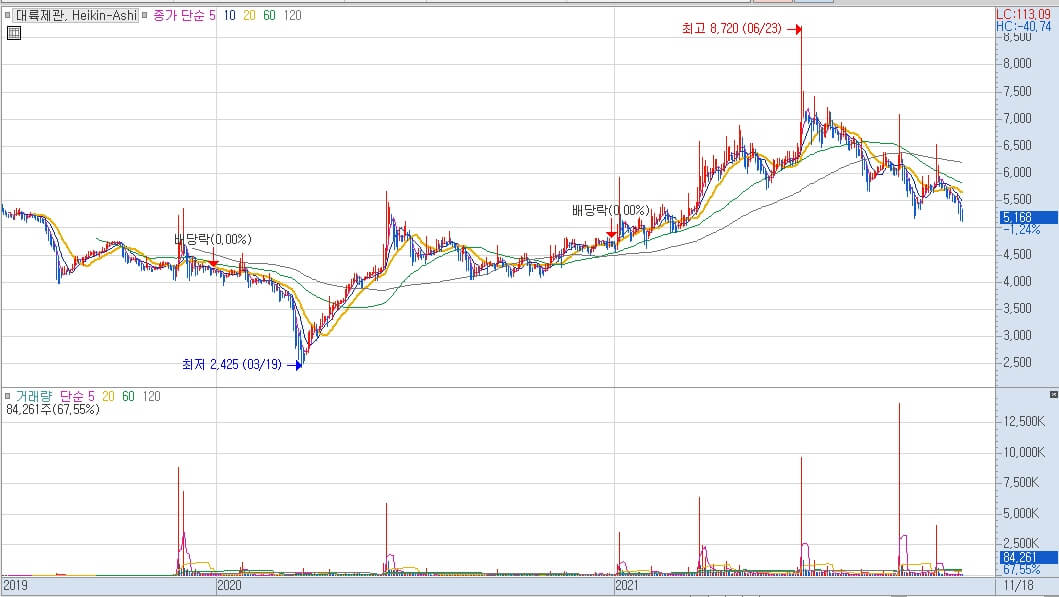
Task: Click the 거래량 volume indicator label
Action: click(x=34, y=396)
